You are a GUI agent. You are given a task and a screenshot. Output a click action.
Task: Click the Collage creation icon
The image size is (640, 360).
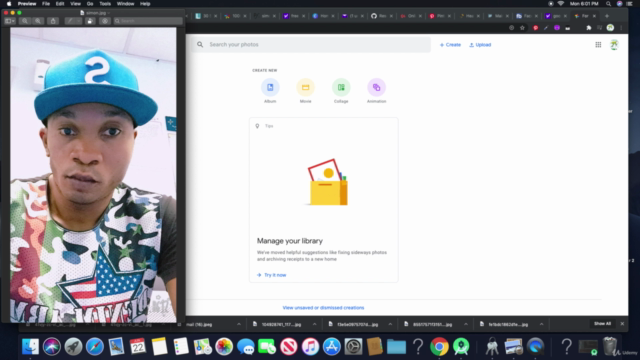coord(341,87)
